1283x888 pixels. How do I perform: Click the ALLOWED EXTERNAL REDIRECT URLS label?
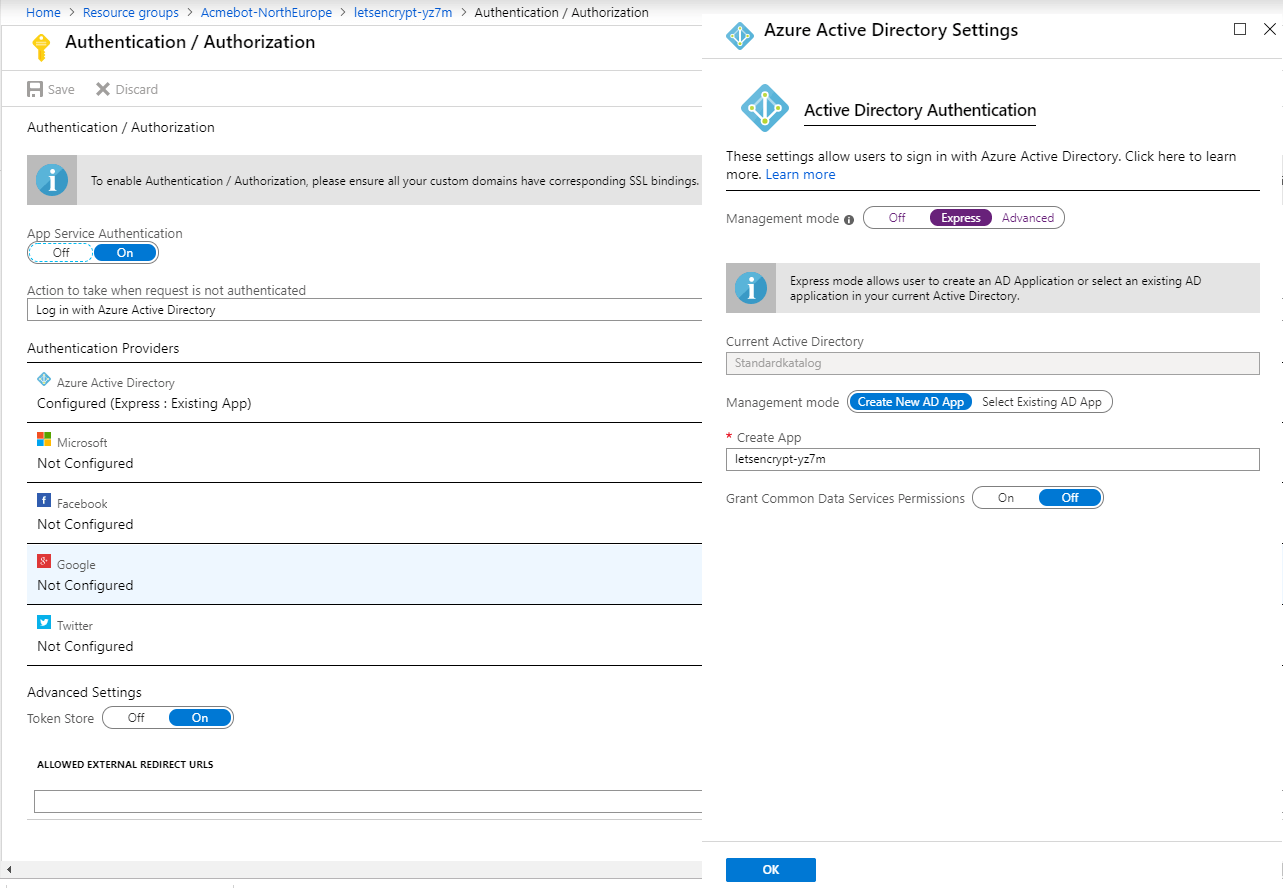(x=125, y=764)
